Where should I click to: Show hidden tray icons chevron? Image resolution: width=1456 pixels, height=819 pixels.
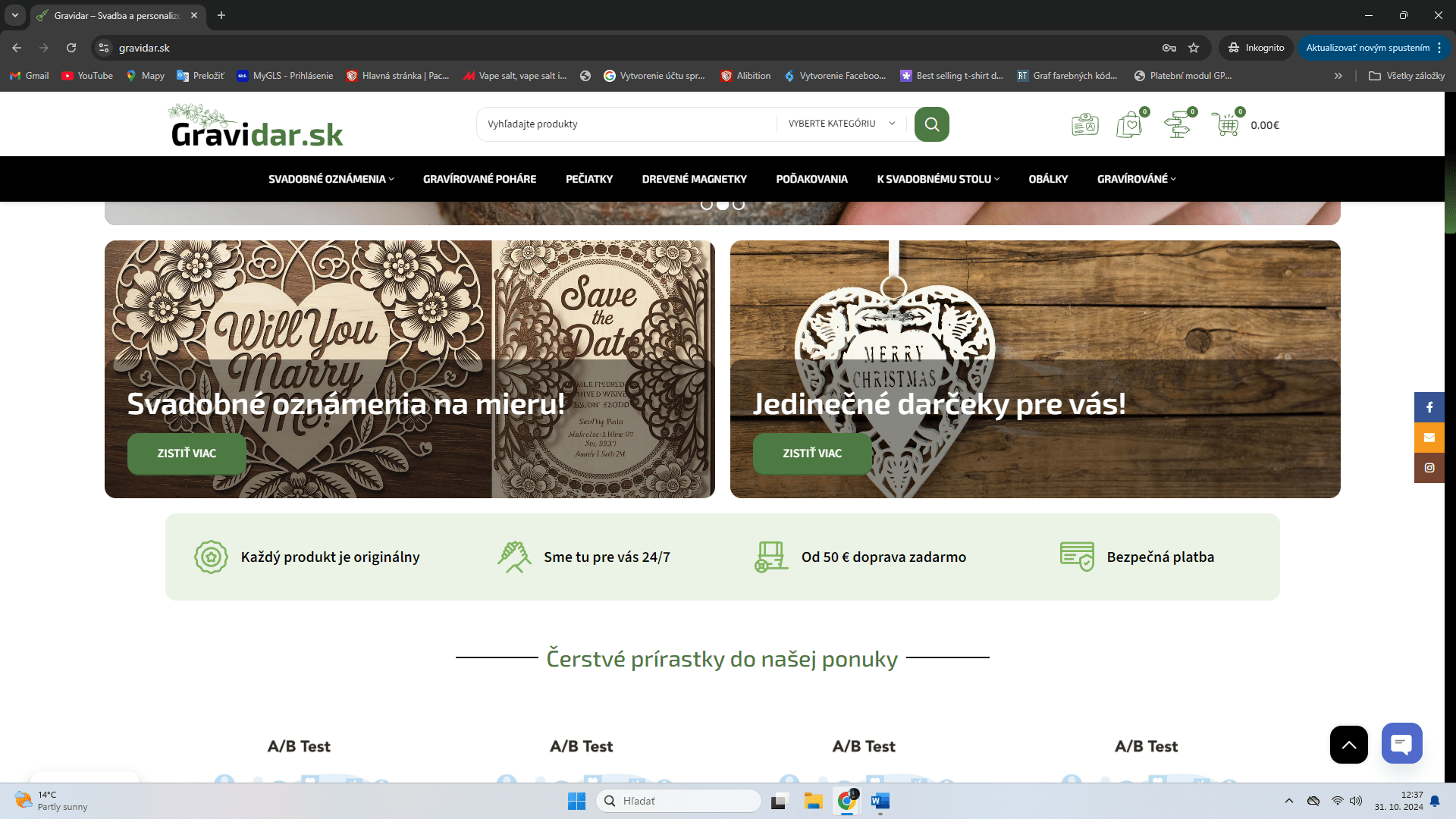tap(1289, 801)
